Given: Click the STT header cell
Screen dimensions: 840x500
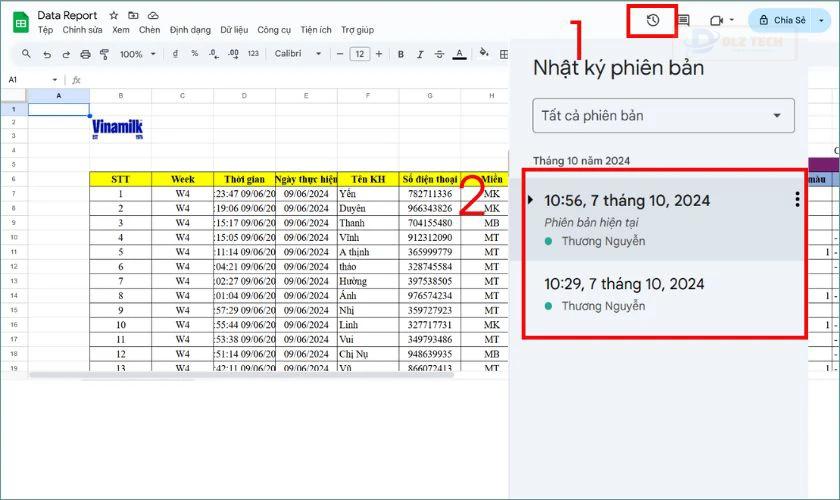Looking at the screenshot, I should pos(121,179).
